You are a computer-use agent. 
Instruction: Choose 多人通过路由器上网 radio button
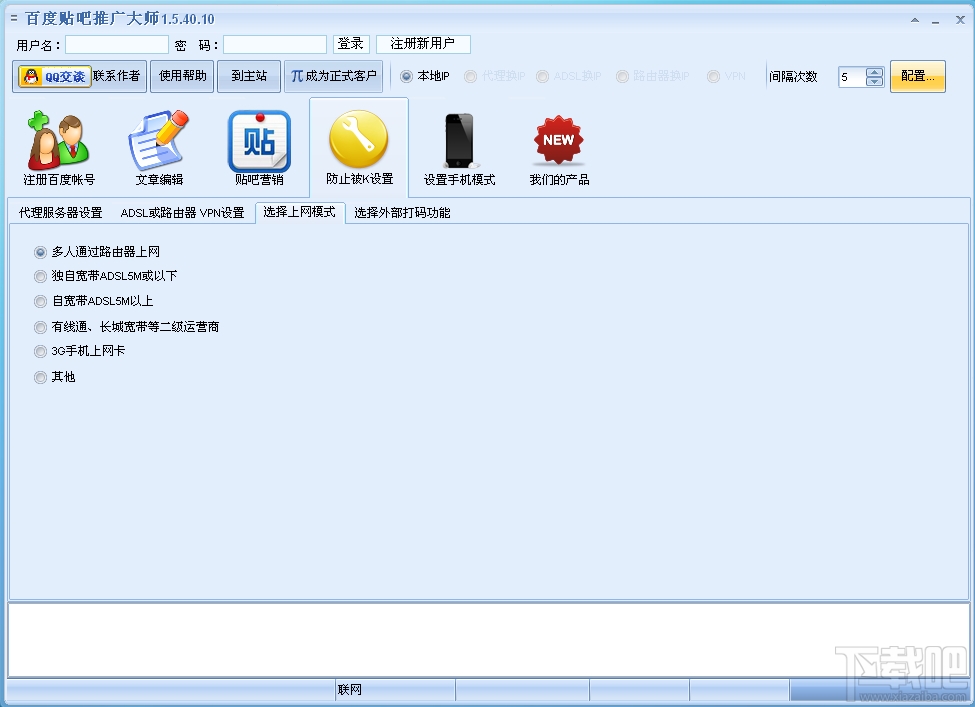(40, 252)
